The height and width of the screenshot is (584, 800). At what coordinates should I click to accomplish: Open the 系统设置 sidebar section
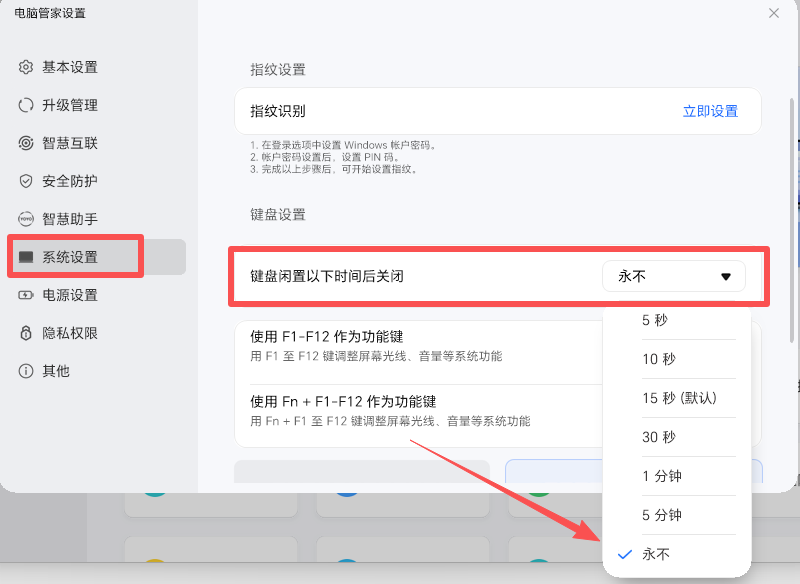70,257
